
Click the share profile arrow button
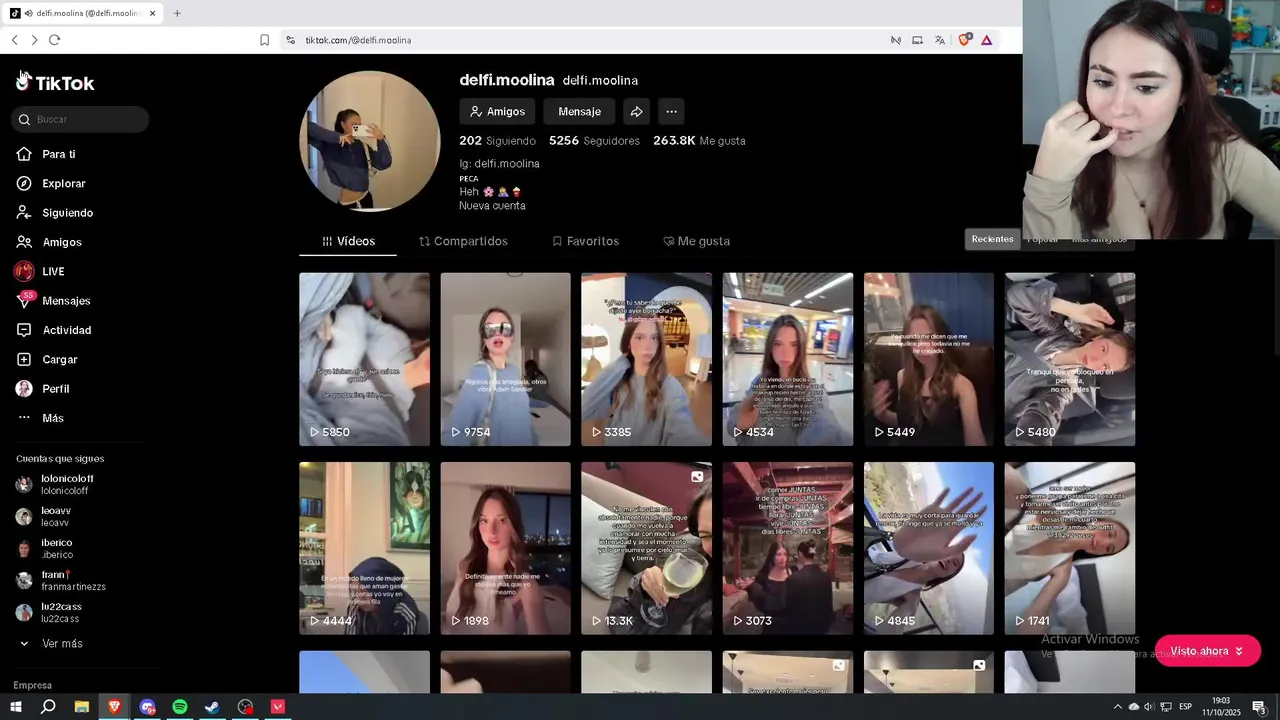[636, 112]
